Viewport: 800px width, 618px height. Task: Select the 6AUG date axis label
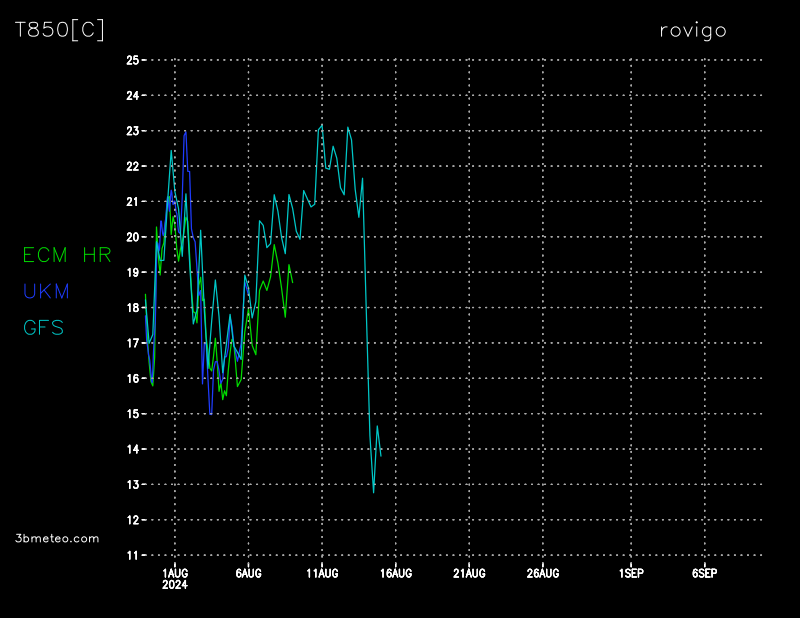[248, 573]
